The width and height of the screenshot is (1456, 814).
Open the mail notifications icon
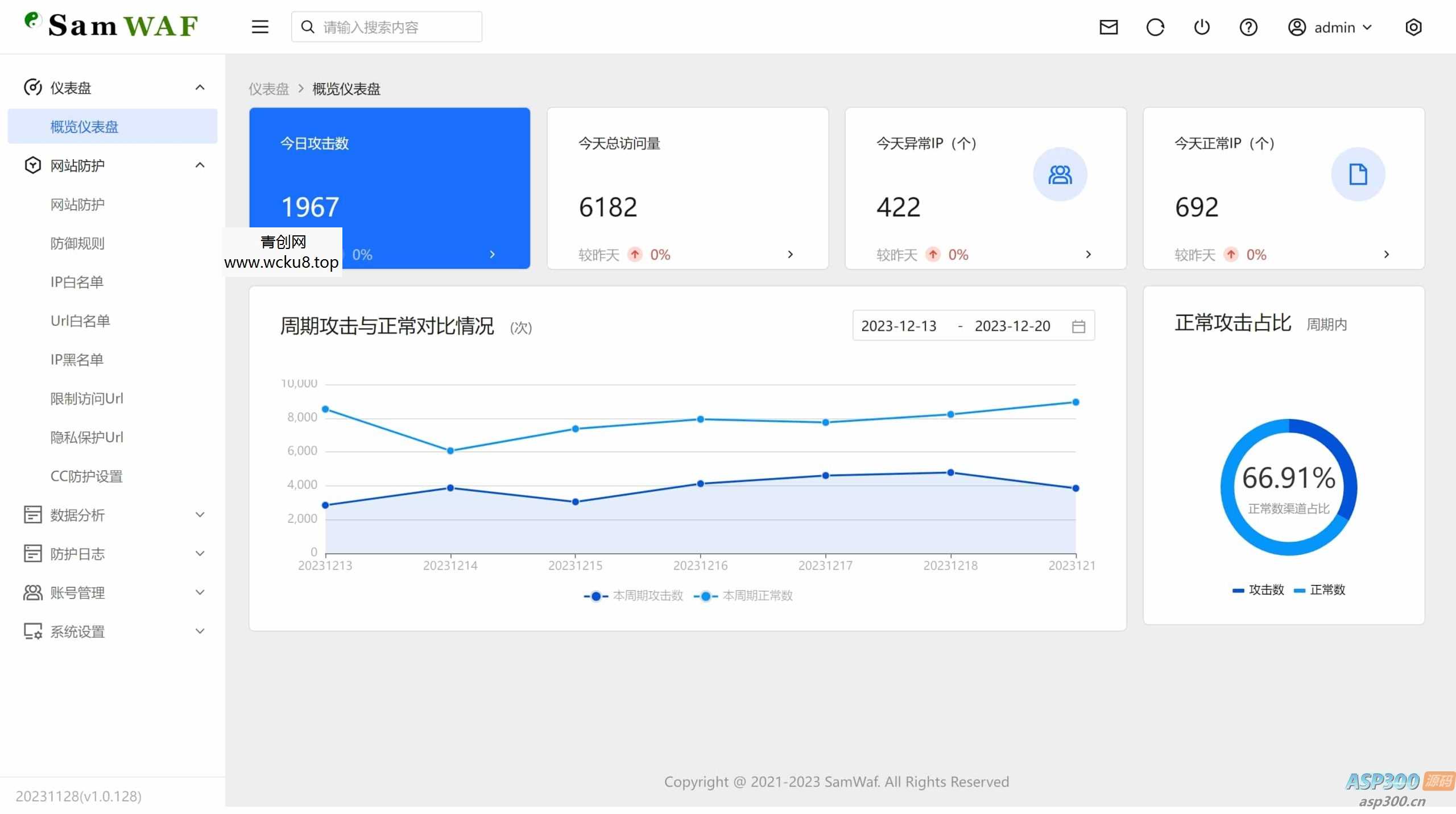pos(1108,27)
